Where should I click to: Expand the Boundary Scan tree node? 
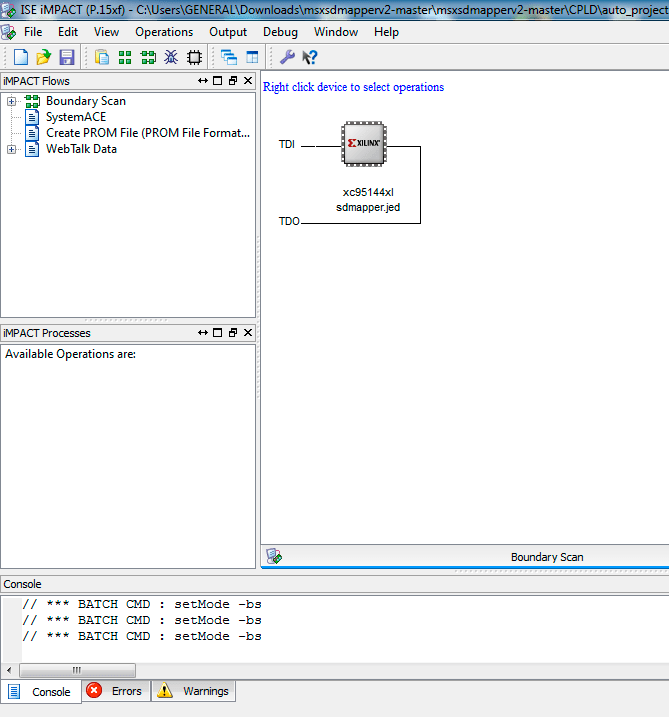point(12,101)
